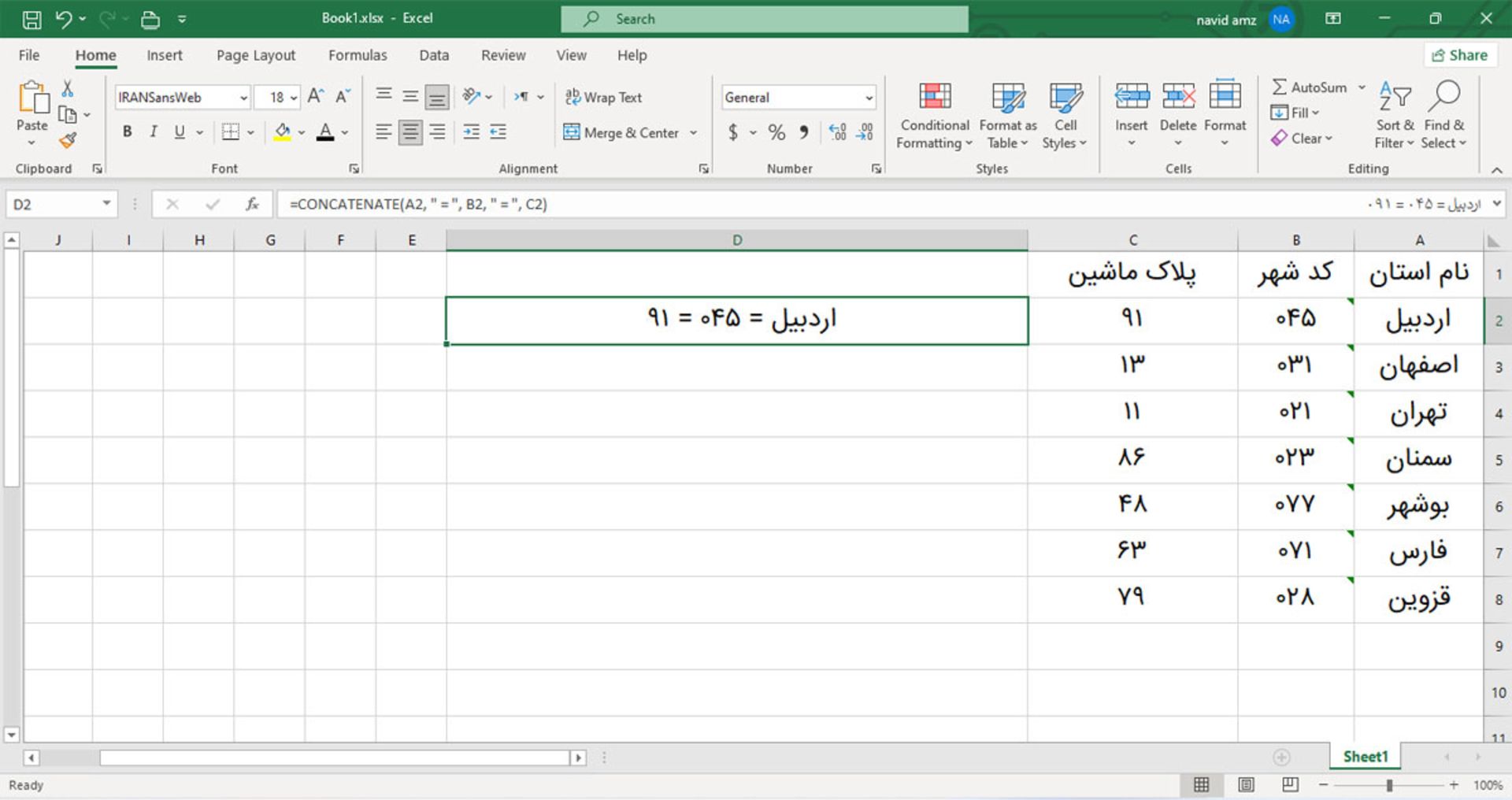Click Merge & Center
1512x800 pixels.
(622, 132)
